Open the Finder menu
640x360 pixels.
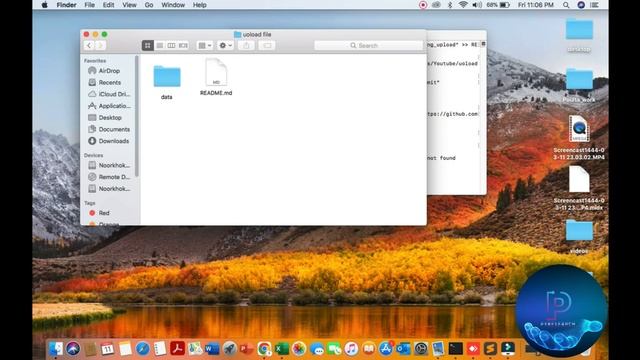[66, 5]
